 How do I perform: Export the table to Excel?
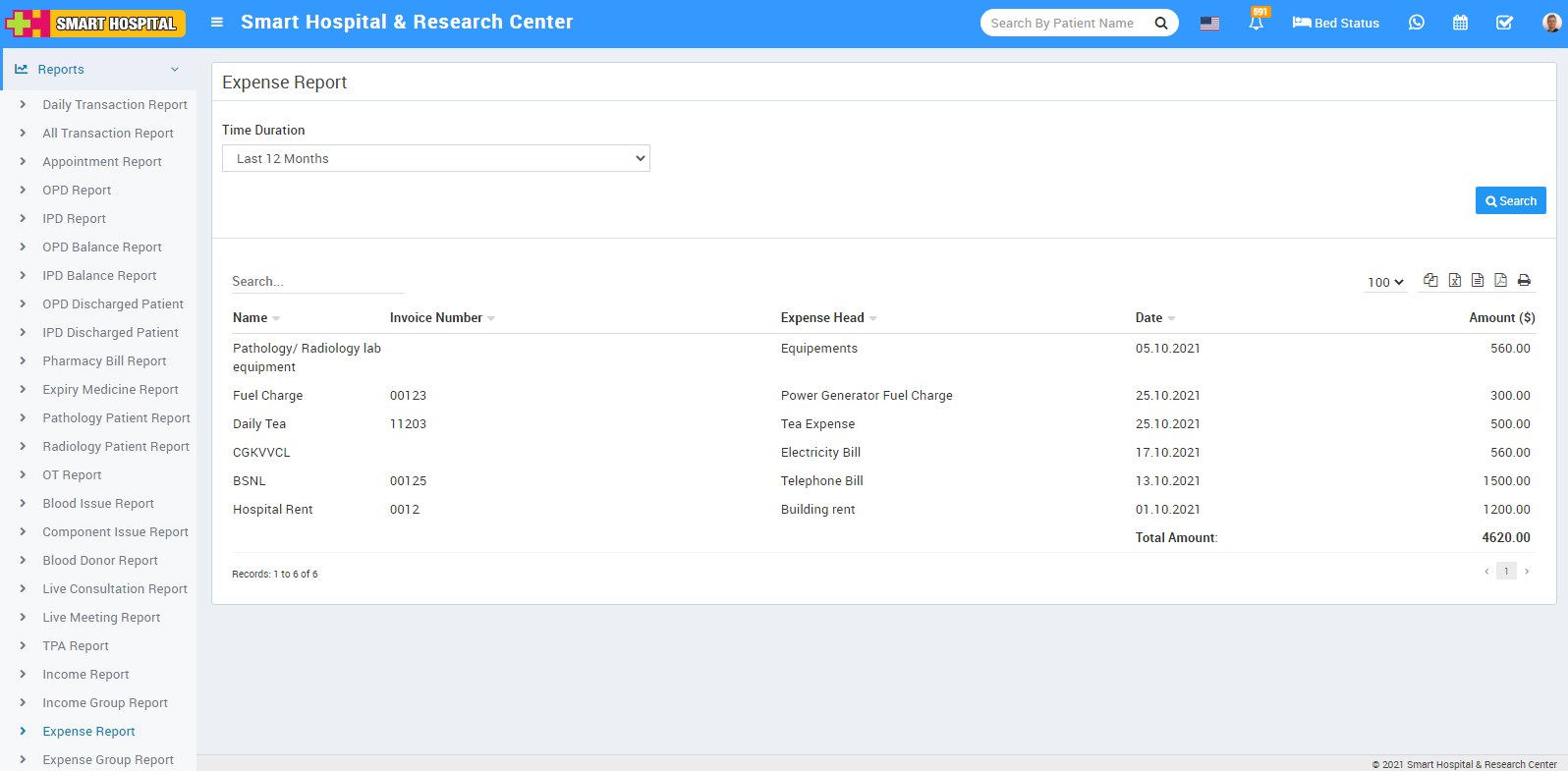tap(1454, 281)
